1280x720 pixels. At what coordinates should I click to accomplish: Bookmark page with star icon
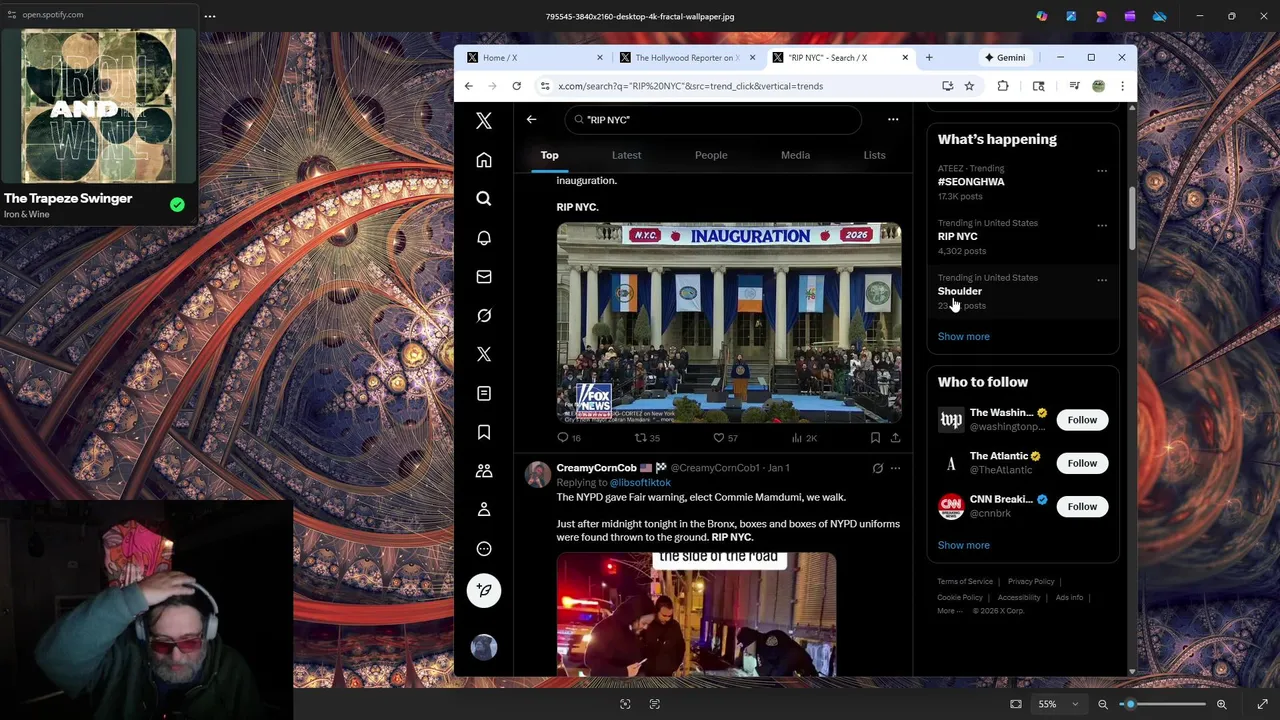969,86
